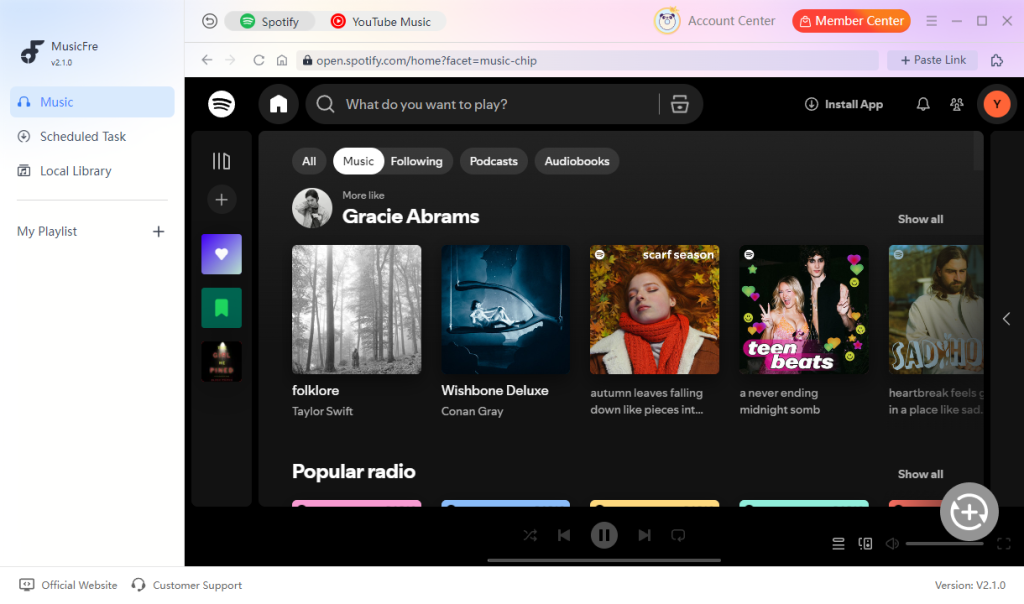Image resolution: width=1024 pixels, height=604 pixels.
Task: Select the All filter chip
Action: click(309, 161)
